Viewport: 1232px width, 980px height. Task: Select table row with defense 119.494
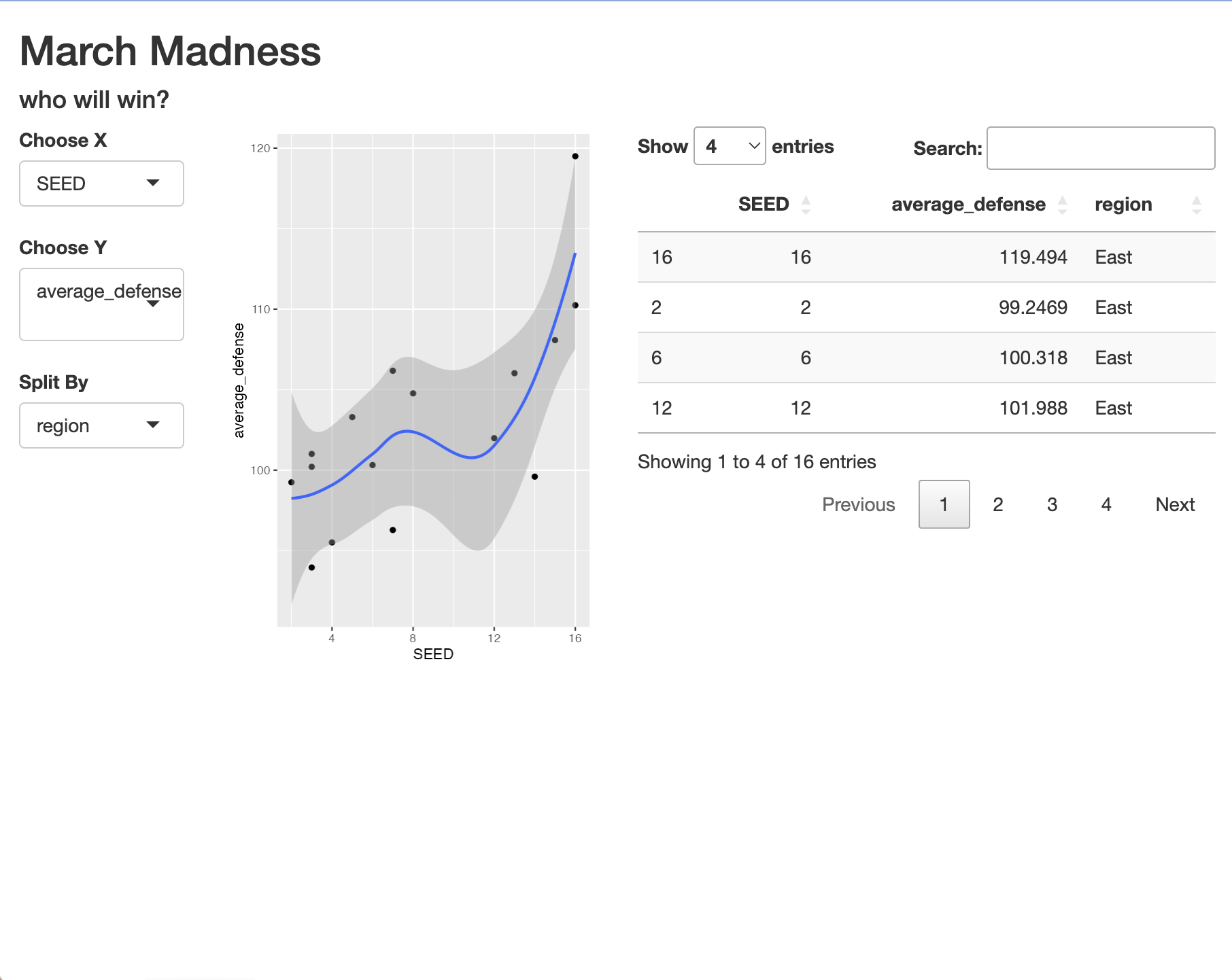(926, 258)
